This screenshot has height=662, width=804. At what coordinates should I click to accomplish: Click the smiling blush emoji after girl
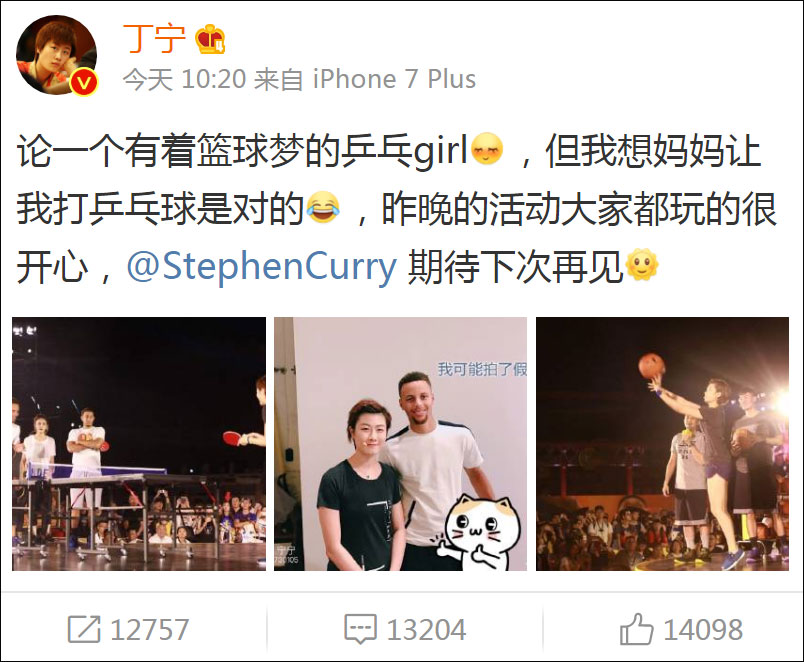pos(487,149)
